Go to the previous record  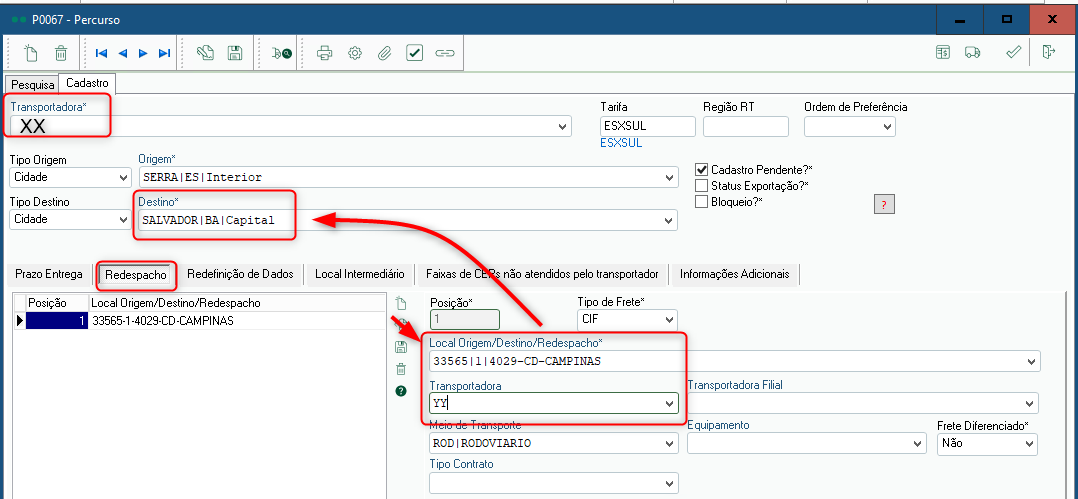(x=123, y=53)
